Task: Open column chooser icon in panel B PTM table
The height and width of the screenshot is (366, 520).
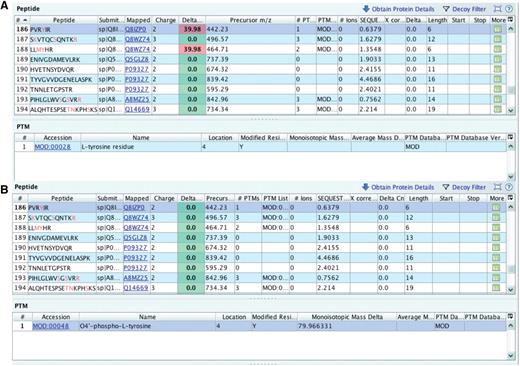Action: [510, 316]
